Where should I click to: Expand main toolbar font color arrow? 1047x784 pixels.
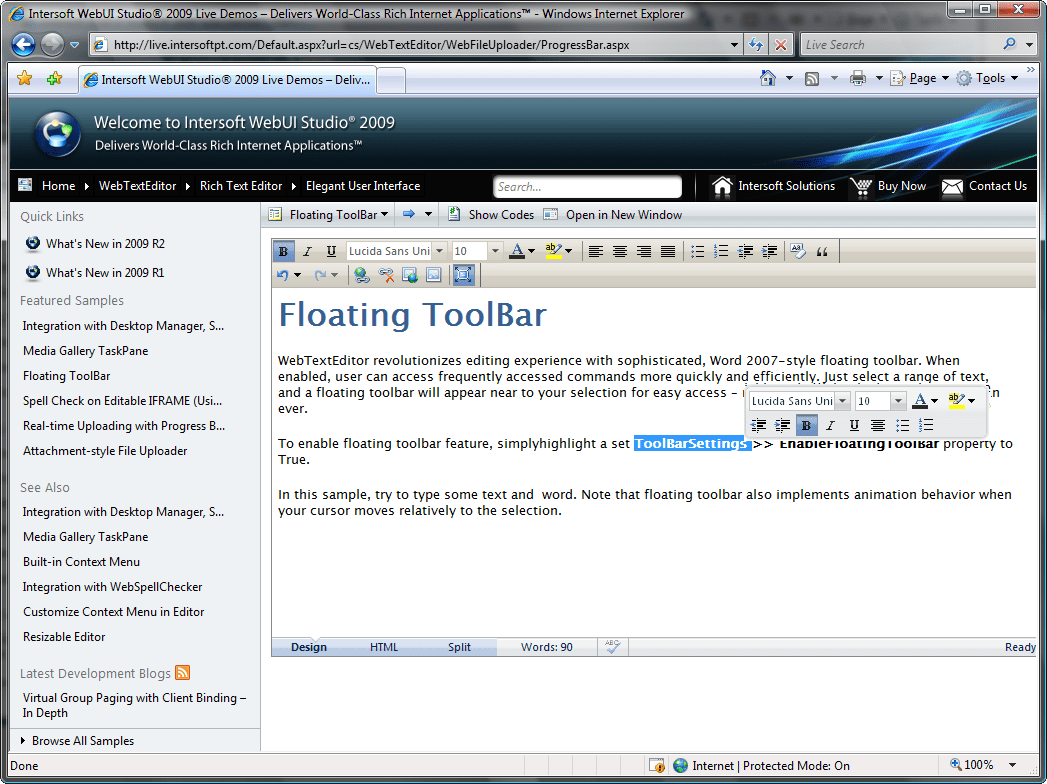532,252
